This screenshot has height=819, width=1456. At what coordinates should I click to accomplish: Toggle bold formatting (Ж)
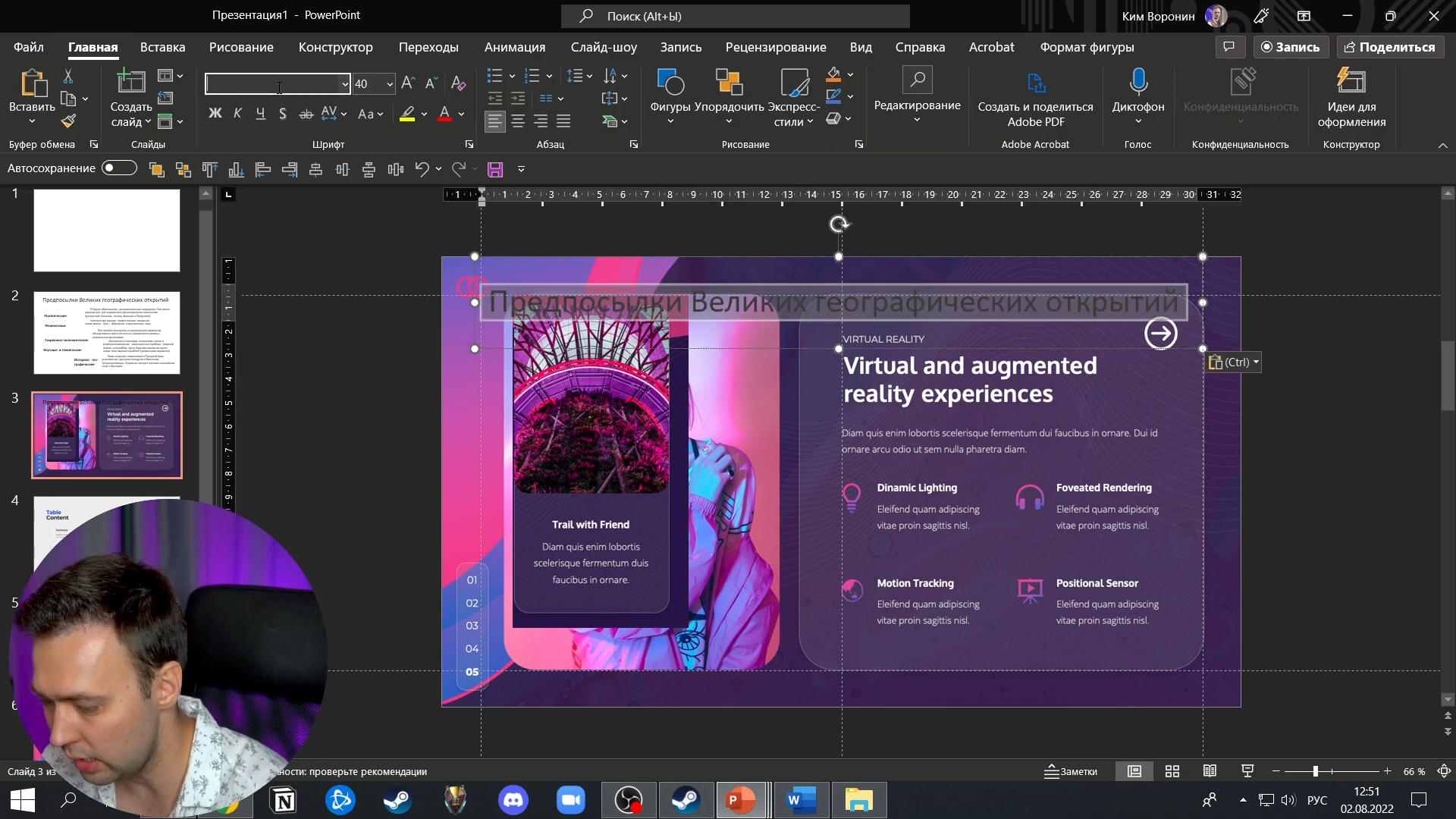tap(215, 113)
